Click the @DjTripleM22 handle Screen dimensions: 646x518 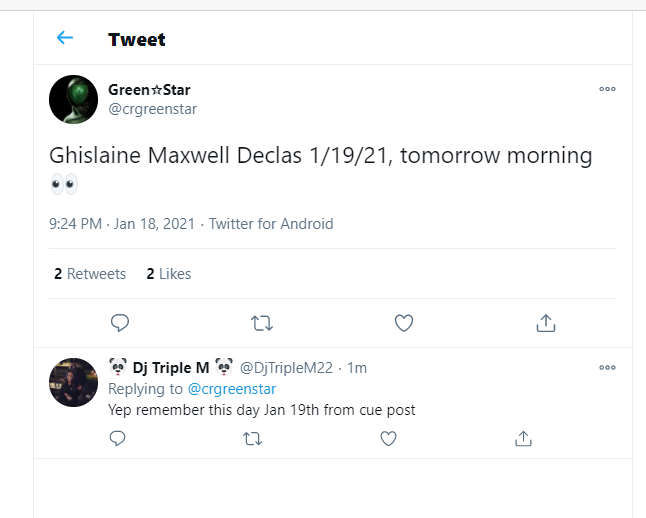click(286, 368)
